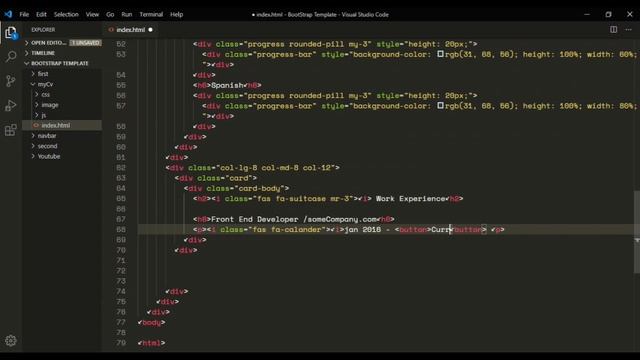Viewport: 640px width, 360px height.
Task: Click line number 68 in the gutter
Action: (x=121, y=229)
